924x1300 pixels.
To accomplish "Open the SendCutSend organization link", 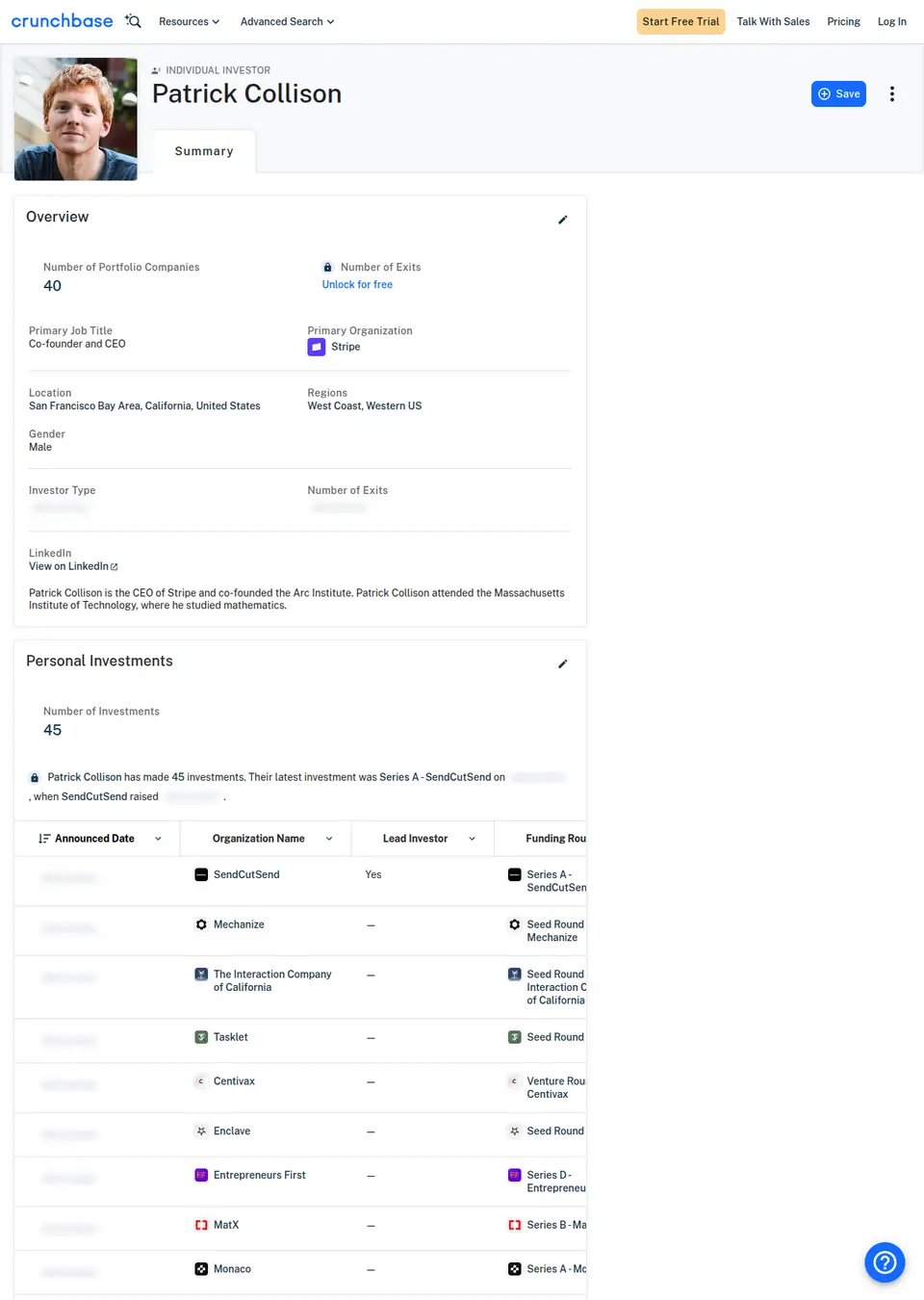I will coord(246,874).
